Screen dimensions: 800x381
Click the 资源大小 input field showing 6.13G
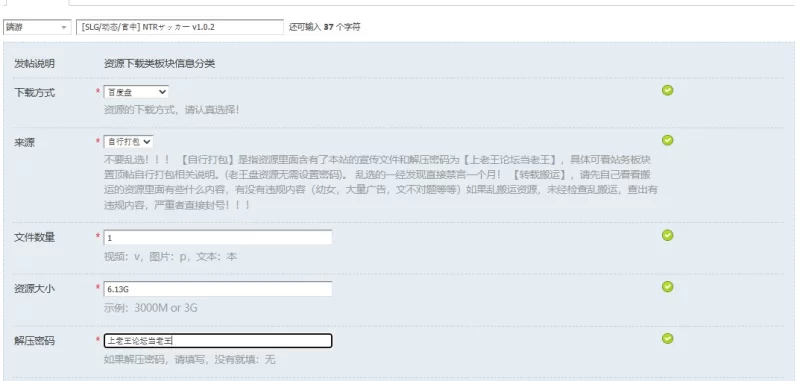(218, 289)
